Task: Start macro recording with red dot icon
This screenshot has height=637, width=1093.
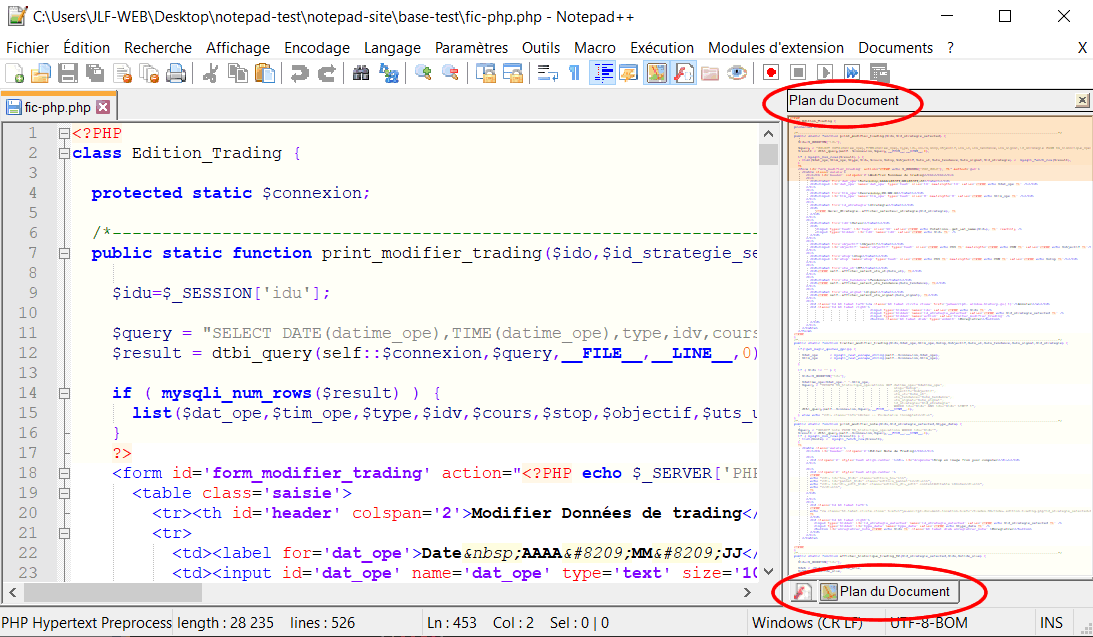Action: [x=771, y=73]
